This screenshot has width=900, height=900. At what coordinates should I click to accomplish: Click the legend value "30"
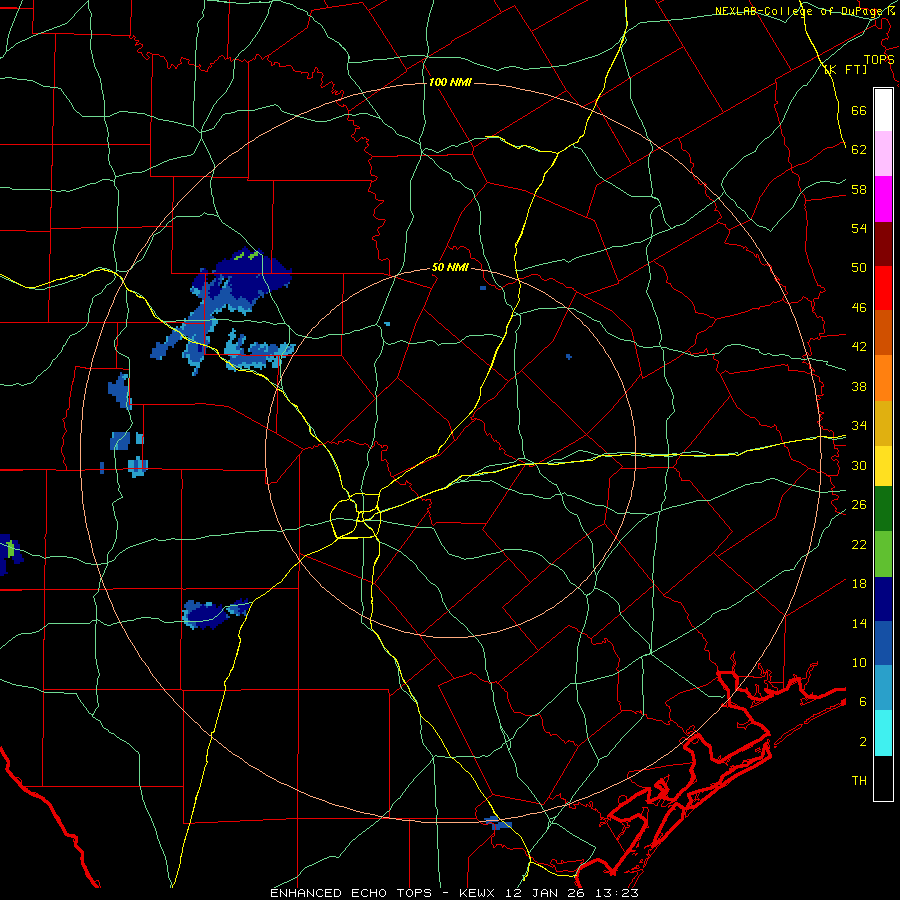point(859,465)
